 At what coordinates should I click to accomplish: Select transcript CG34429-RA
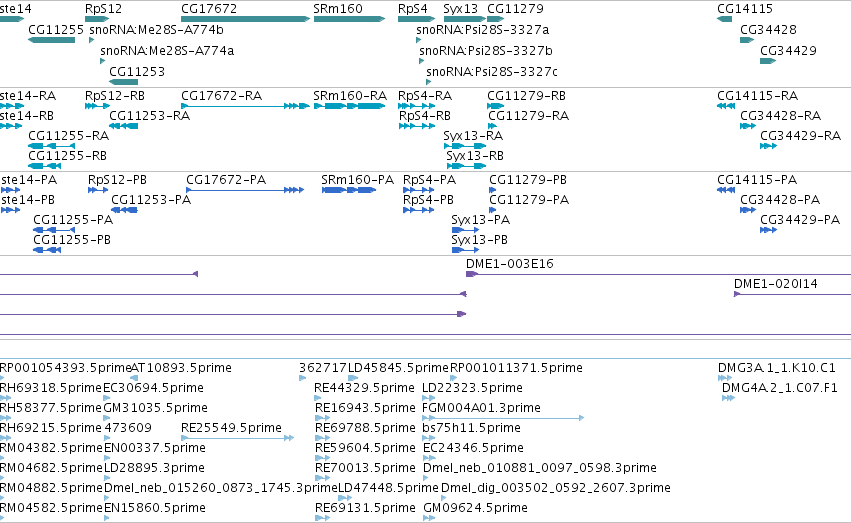pyautogui.click(x=768, y=146)
